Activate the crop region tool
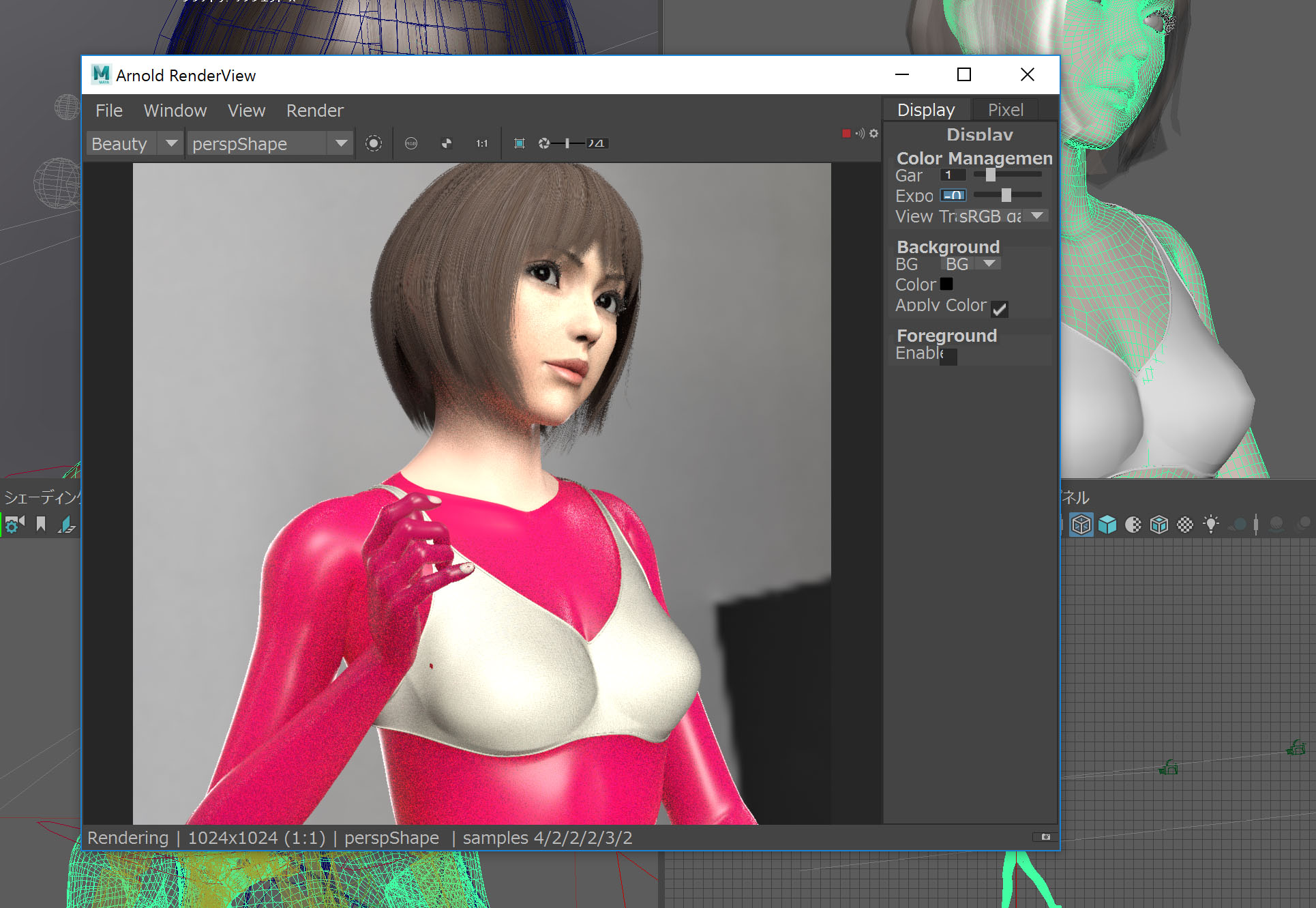This screenshot has height=908, width=1316. [520, 143]
